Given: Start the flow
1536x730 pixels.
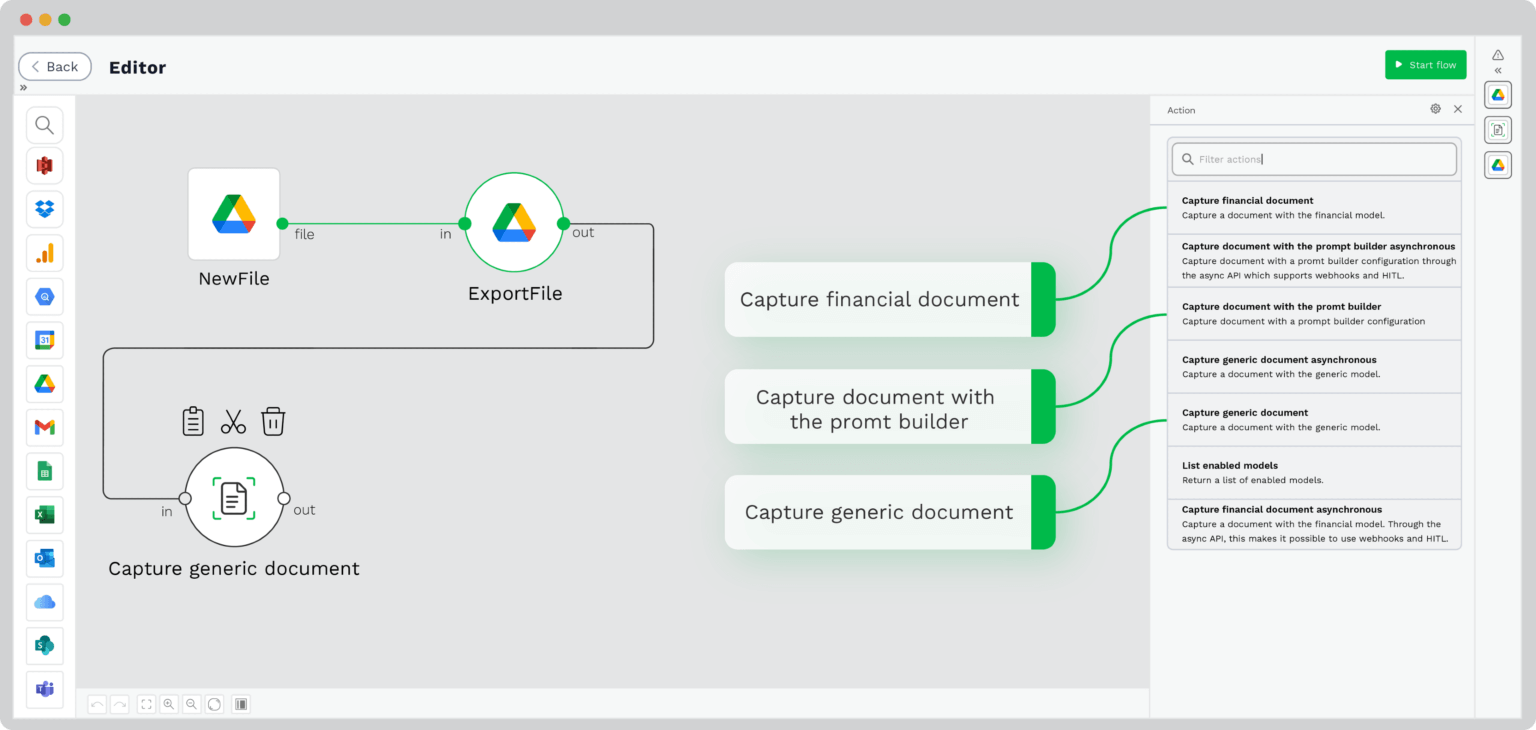Looking at the screenshot, I should point(1425,63).
